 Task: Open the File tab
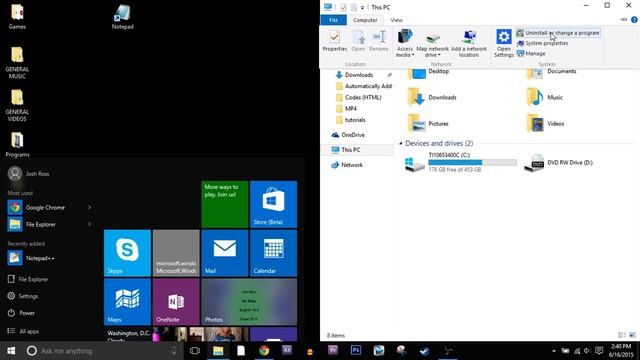pos(333,20)
